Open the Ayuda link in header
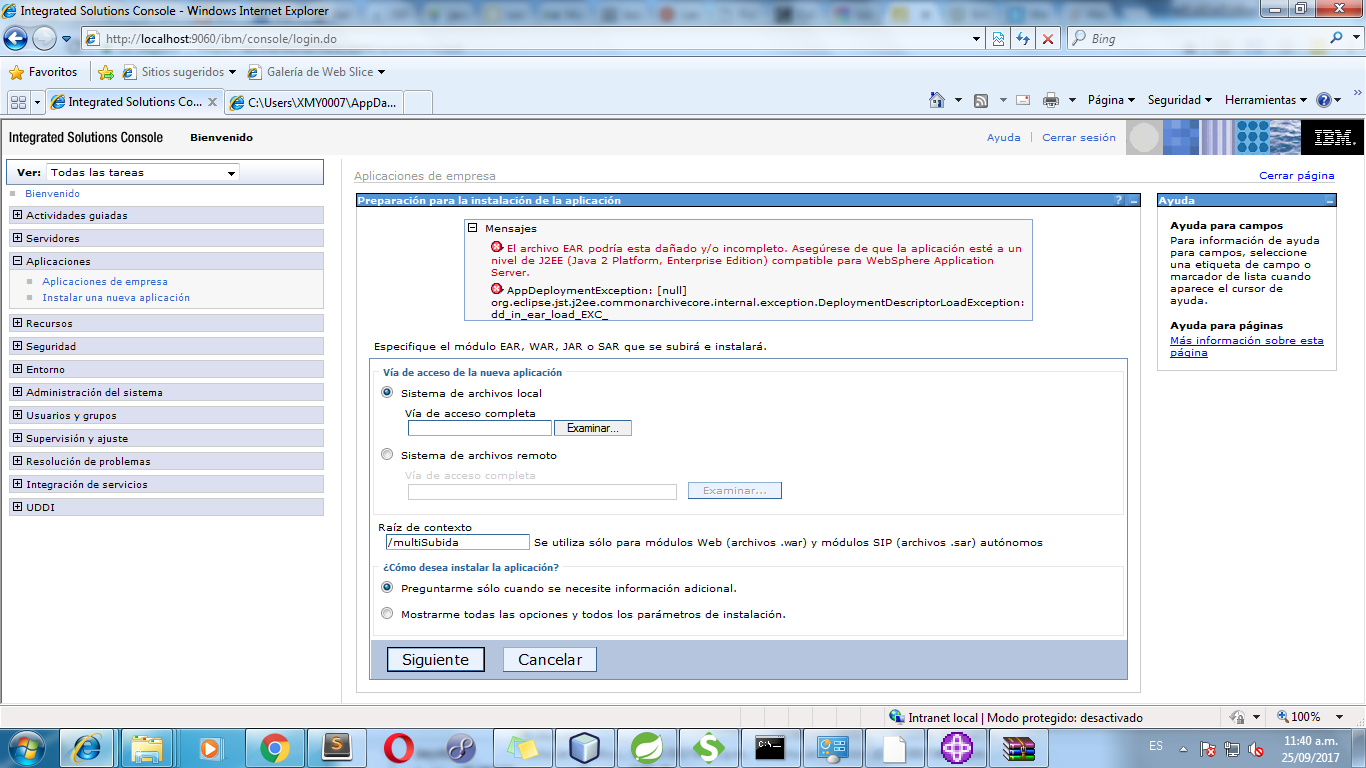Image resolution: width=1366 pixels, height=768 pixels. pos(1004,138)
